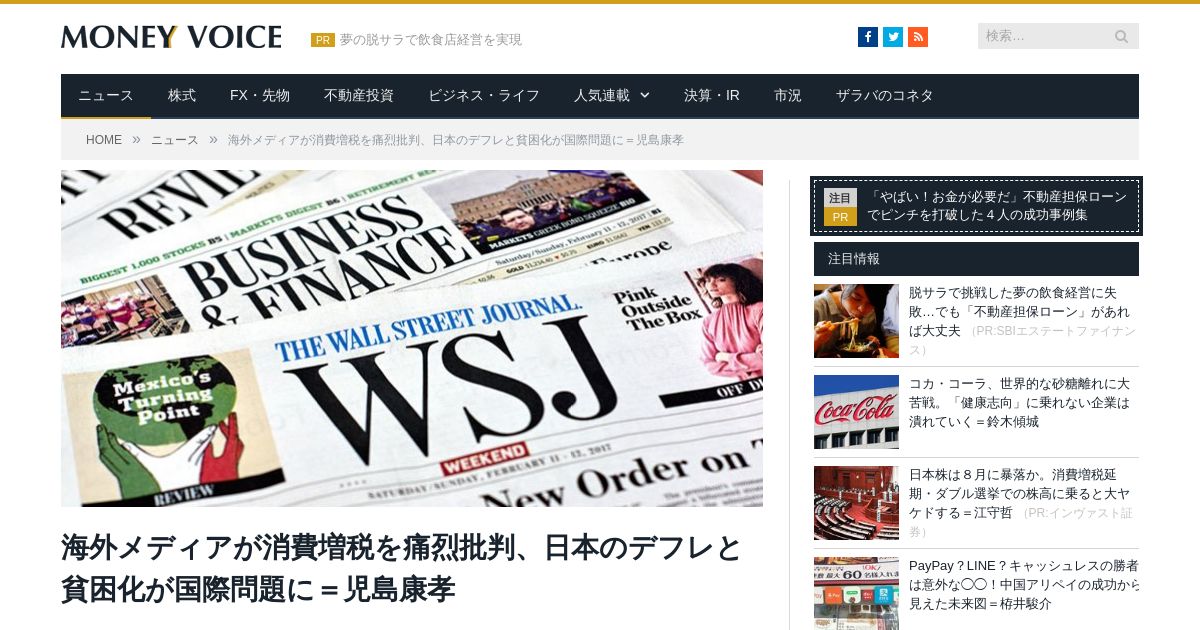Click the MONEY VOICE logo
1200x630 pixels.
coord(171,37)
